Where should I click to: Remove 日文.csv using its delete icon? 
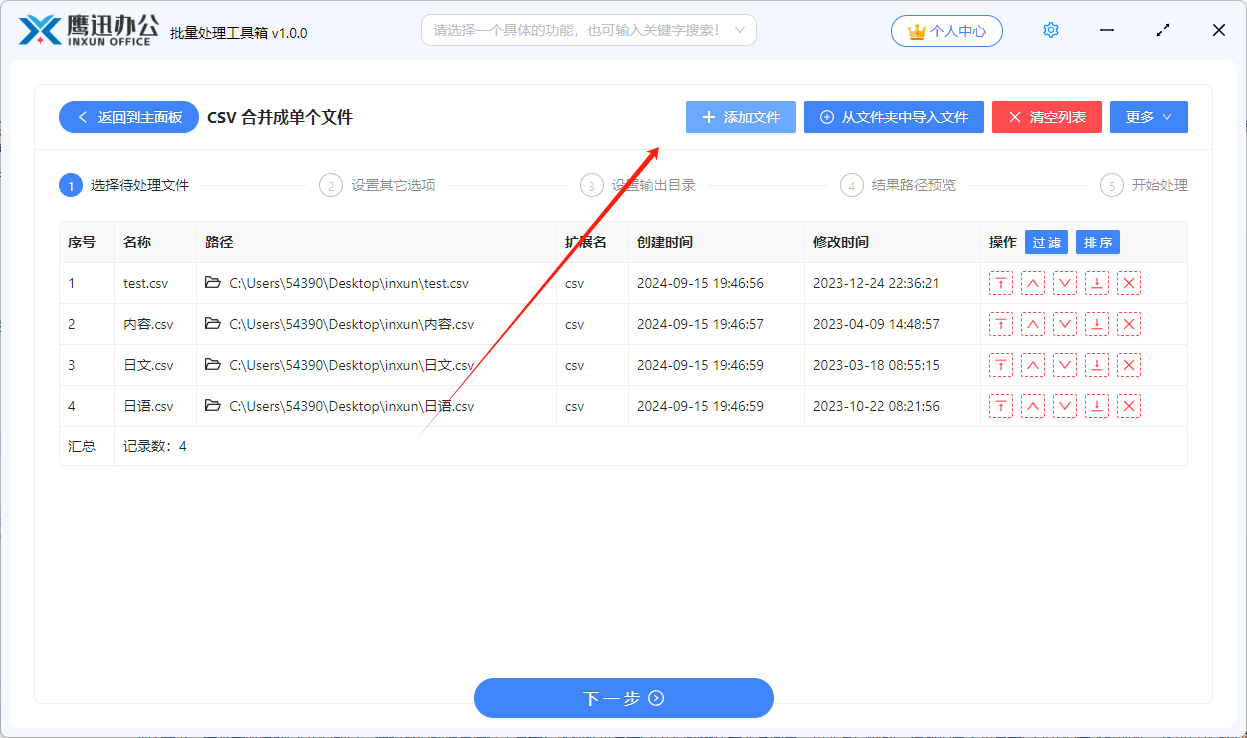click(x=1129, y=365)
